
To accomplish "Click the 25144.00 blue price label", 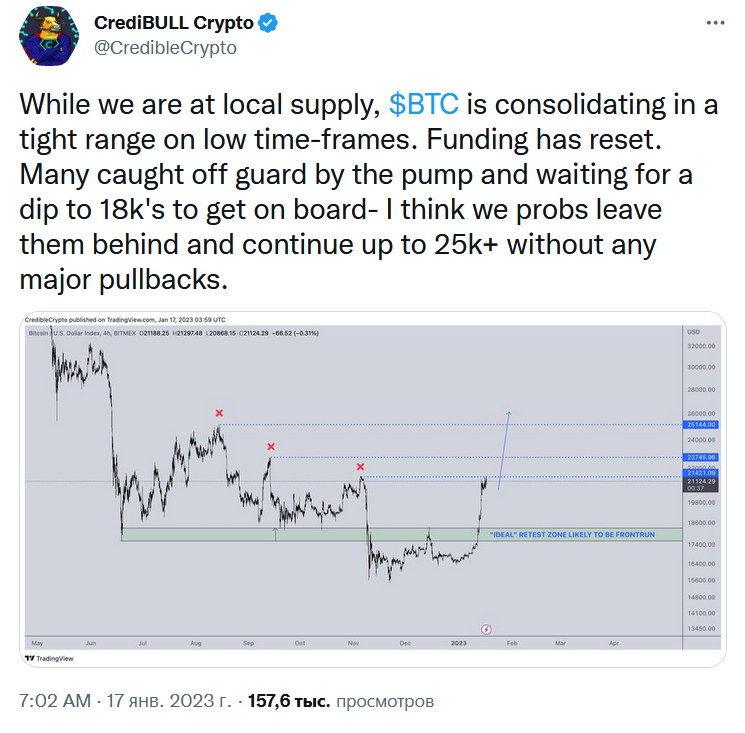I will click(701, 425).
